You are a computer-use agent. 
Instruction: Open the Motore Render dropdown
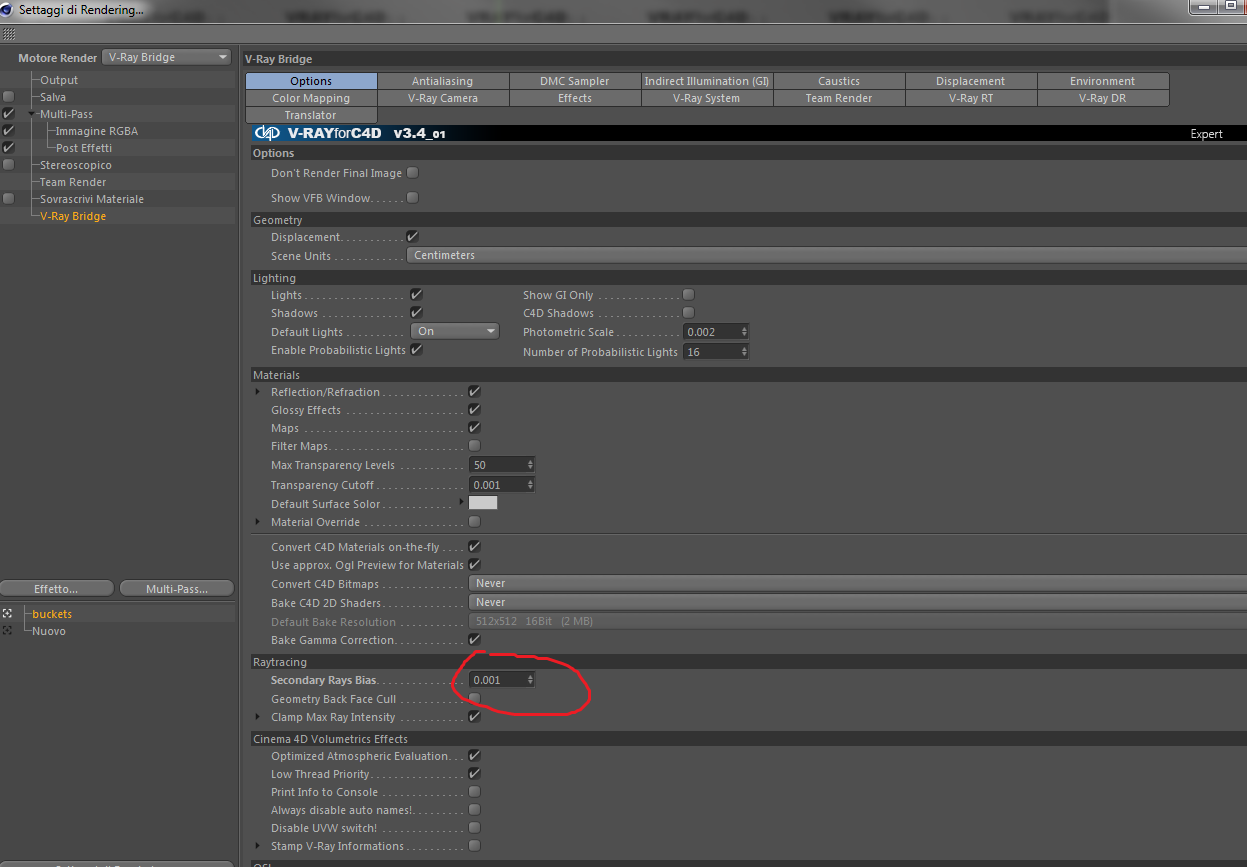pyautogui.click(x=167, y=58)
